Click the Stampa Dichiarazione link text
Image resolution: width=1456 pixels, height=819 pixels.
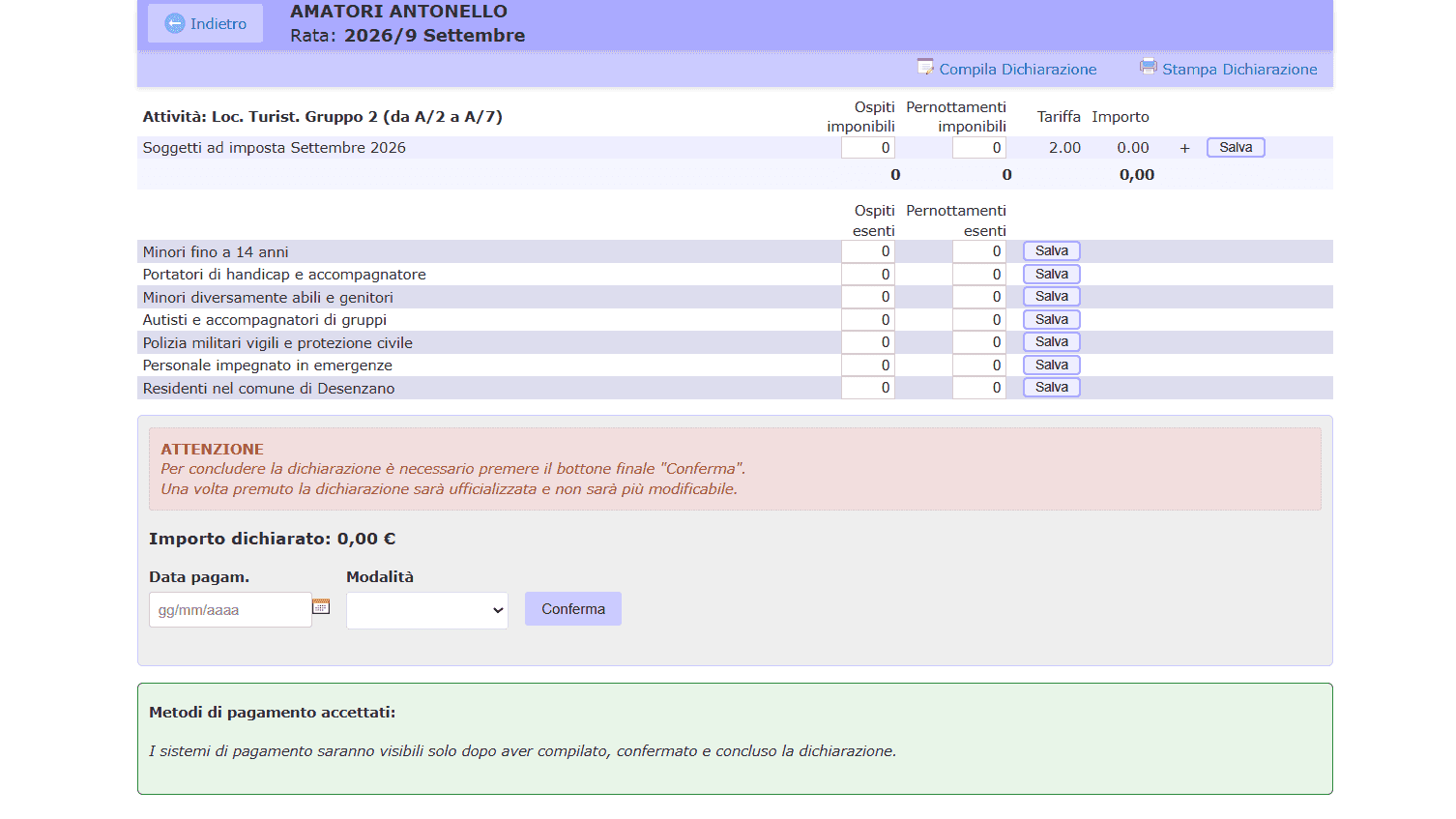1239,70
